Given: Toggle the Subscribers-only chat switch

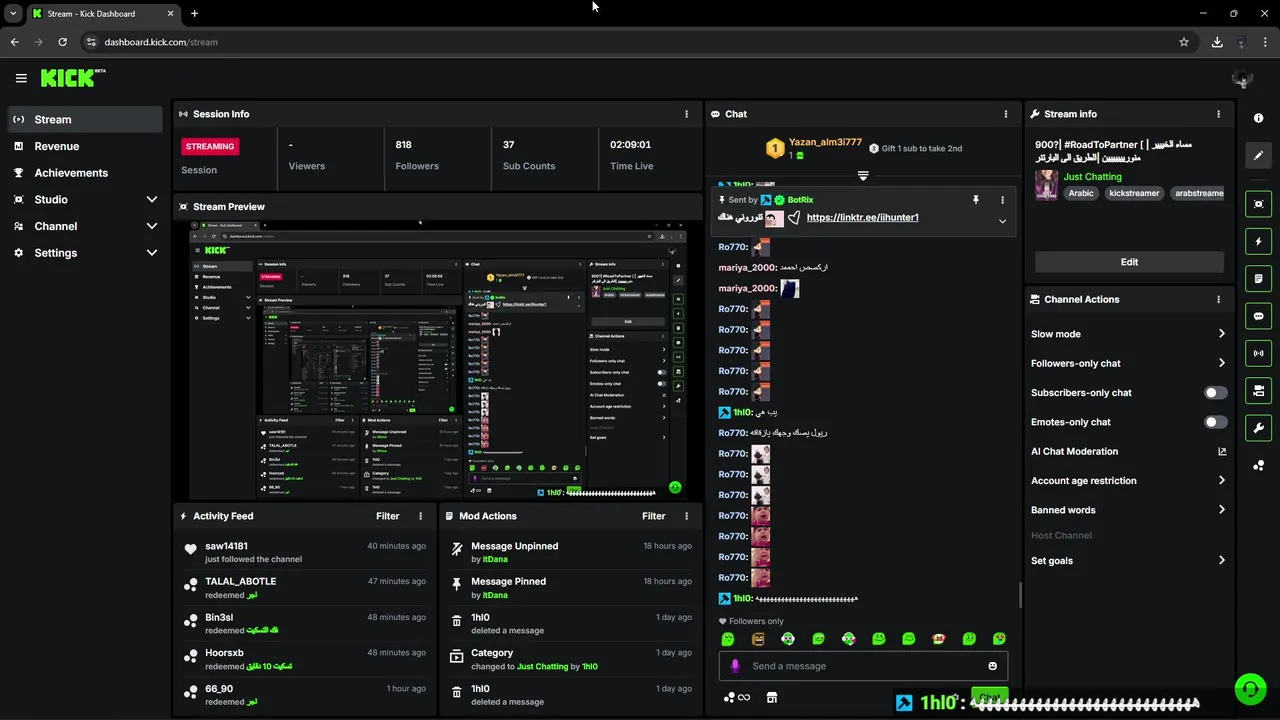Looking at the screenshot, I should (x=1215, y=393).
